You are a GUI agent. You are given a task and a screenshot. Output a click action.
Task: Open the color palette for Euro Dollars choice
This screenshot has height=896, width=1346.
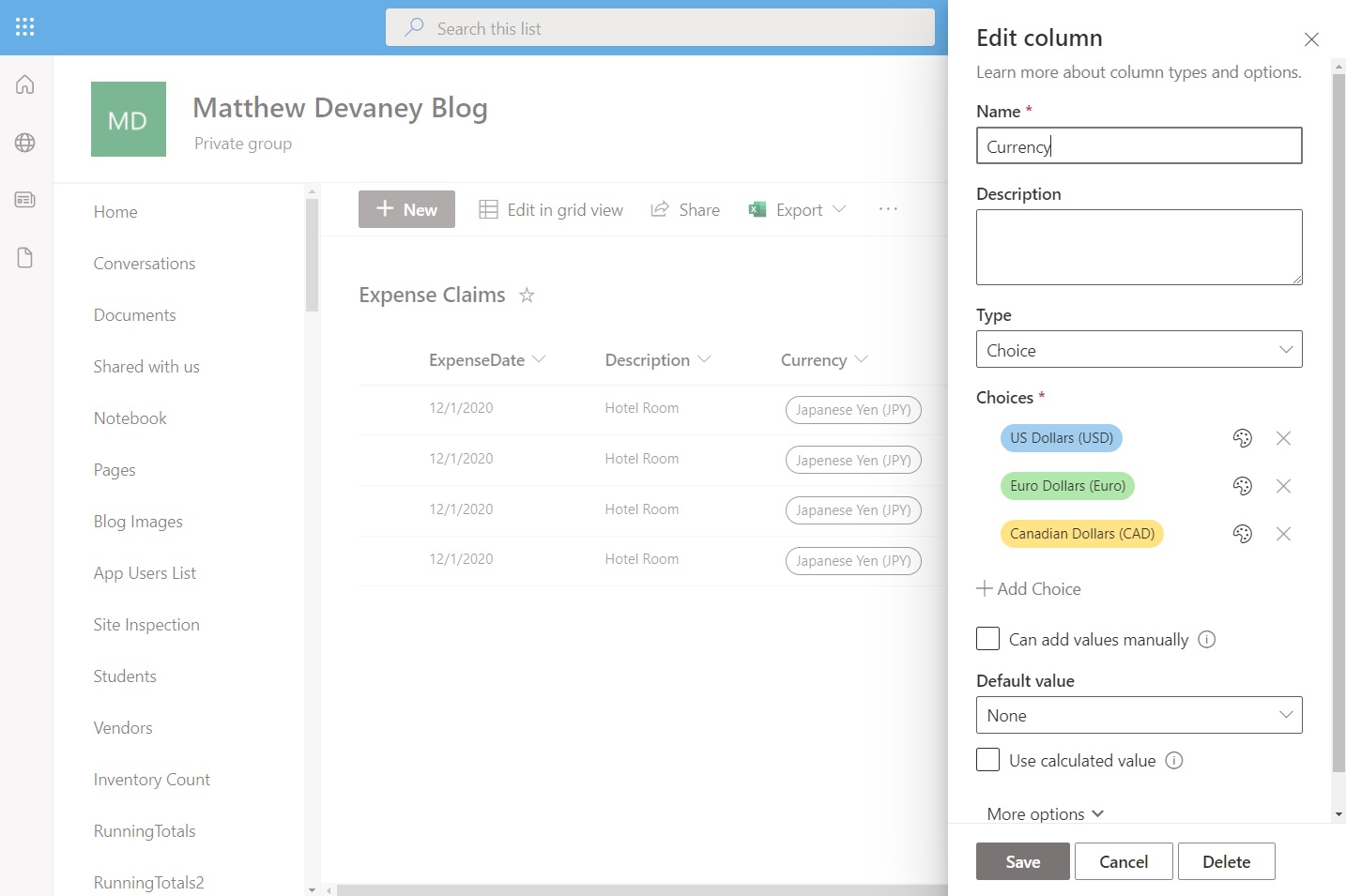pyautogui.click(x=1242, y=486)
